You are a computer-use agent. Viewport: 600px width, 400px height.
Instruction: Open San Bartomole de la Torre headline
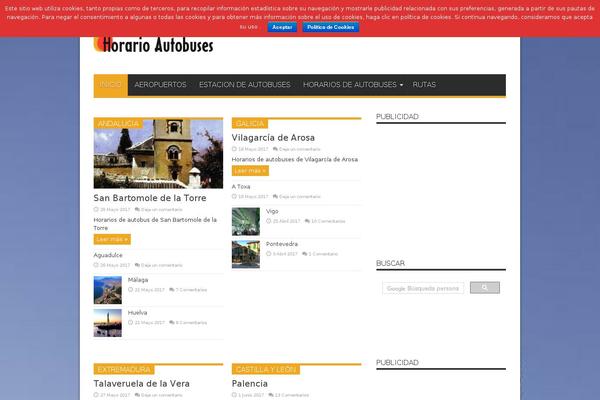(150, 198)
